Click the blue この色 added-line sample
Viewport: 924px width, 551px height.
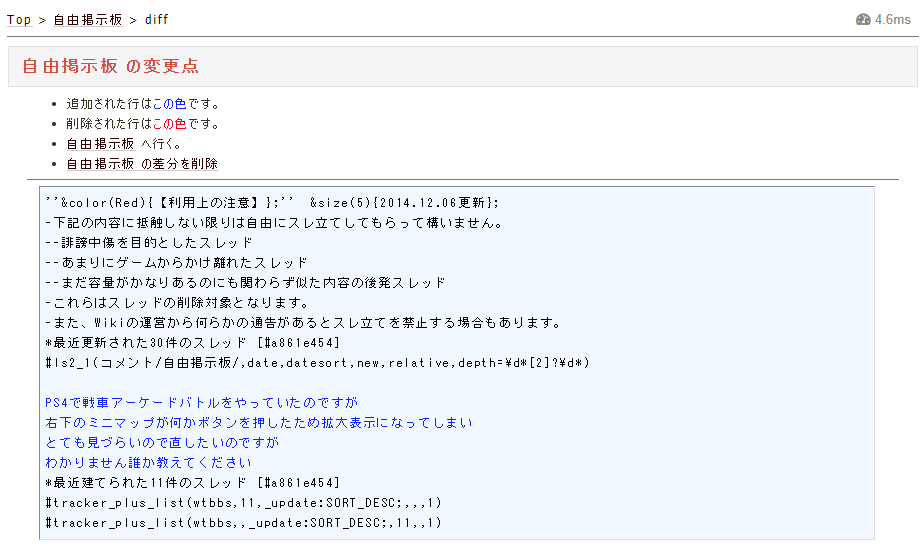coord(170,103)
